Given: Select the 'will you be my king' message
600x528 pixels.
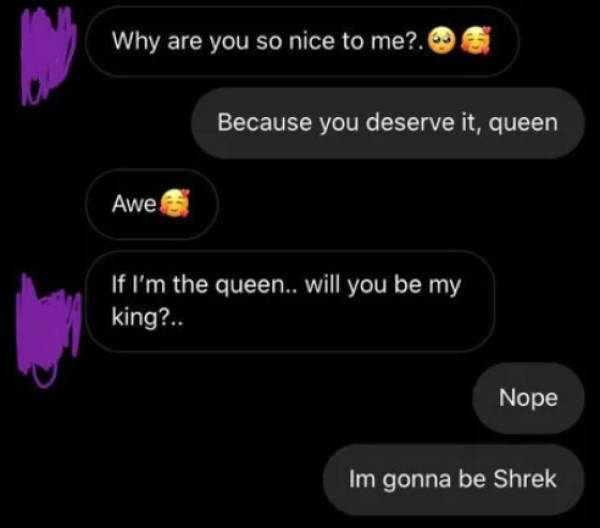Looking at the screenshot, I should [x=290, y=301].
